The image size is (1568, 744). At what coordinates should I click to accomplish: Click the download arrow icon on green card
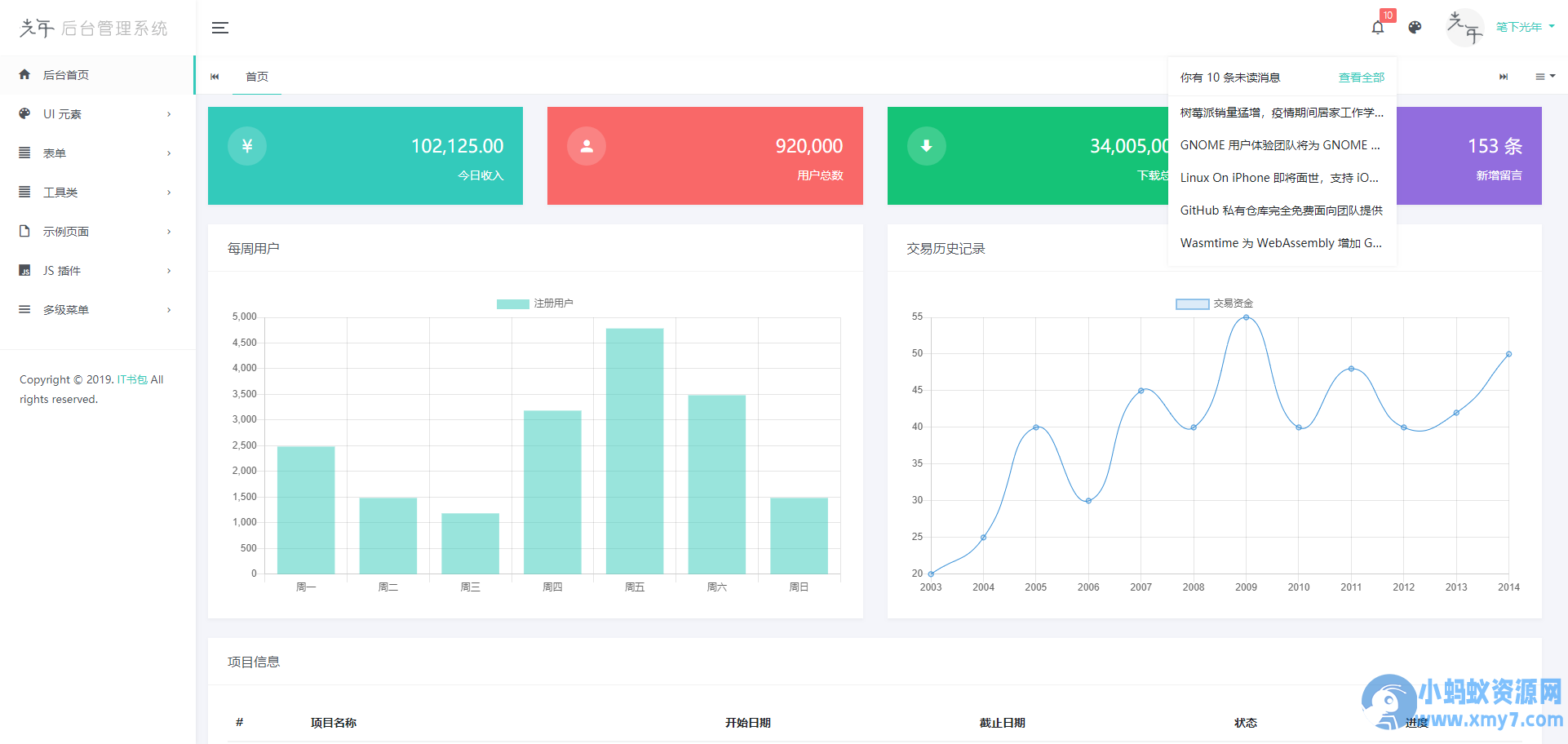[x=927, y=146]
